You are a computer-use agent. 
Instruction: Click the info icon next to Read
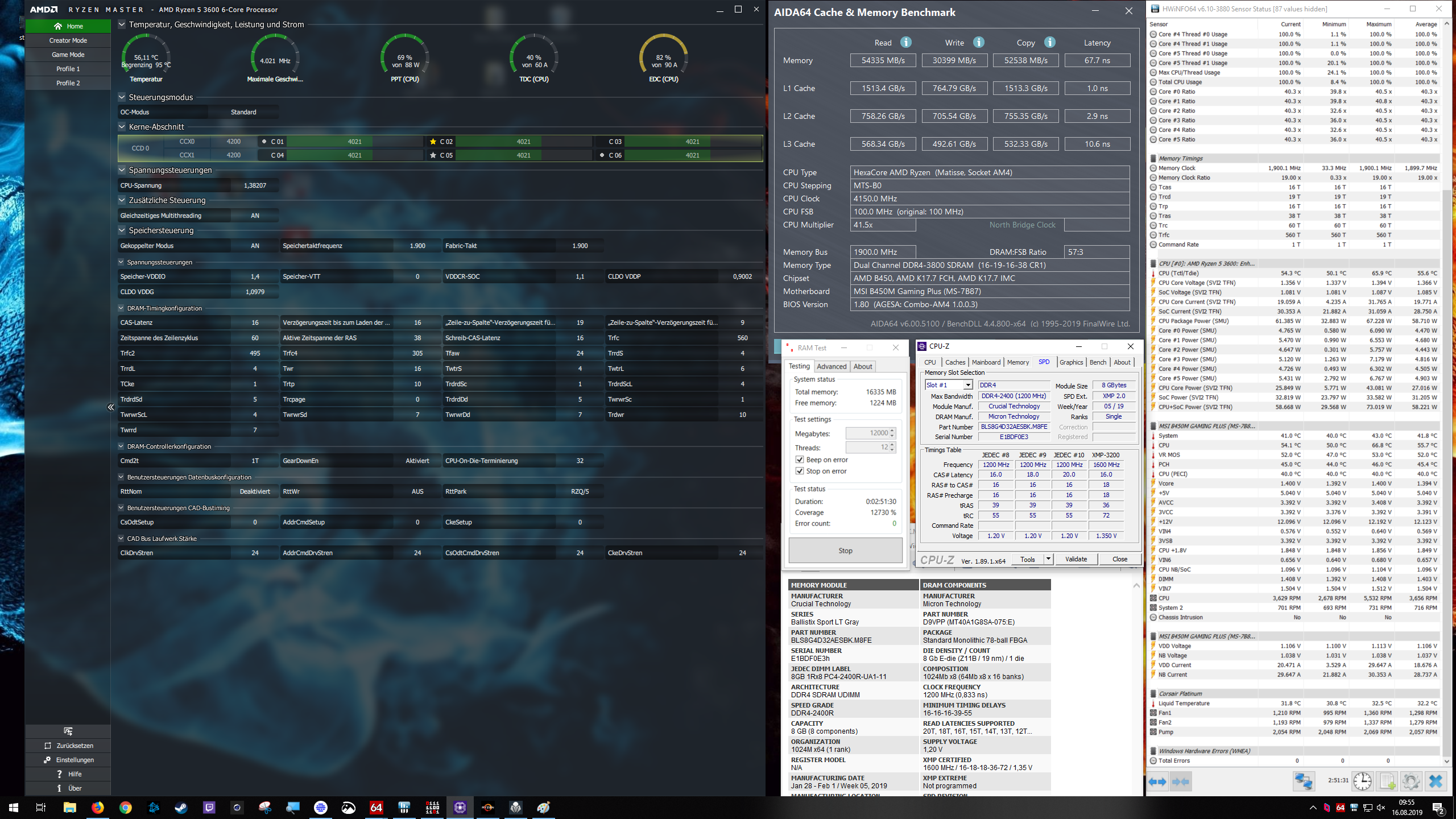(906, 43)
